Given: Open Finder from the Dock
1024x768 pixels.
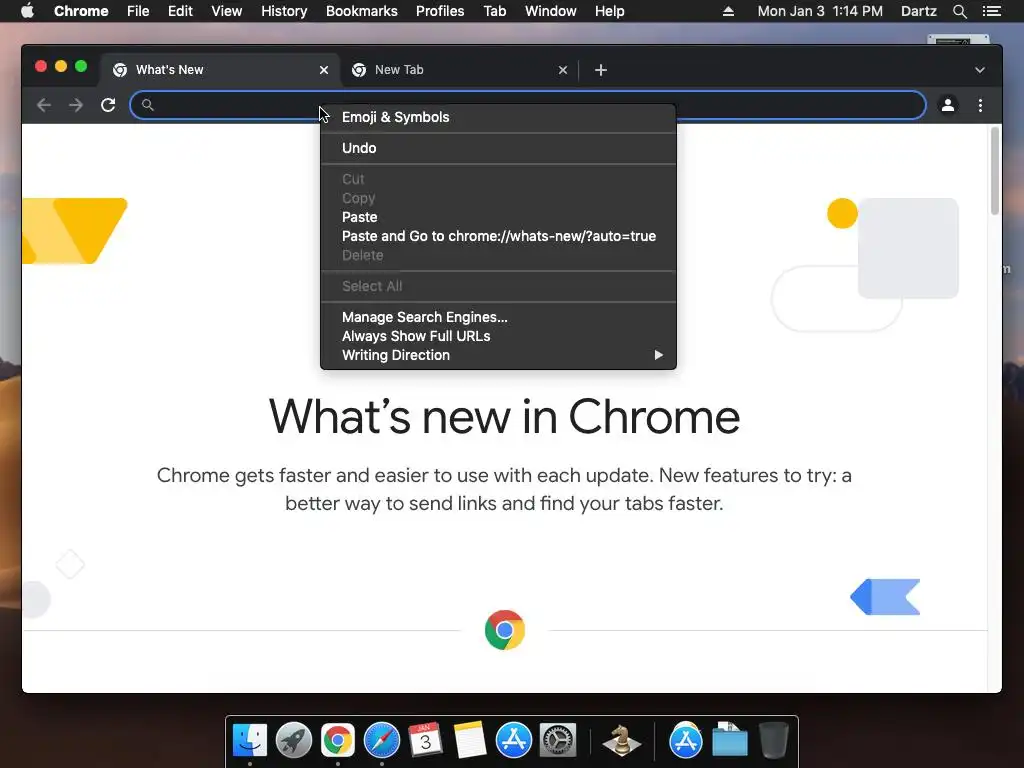Looking at the screenshot, I should pos(250,740).
